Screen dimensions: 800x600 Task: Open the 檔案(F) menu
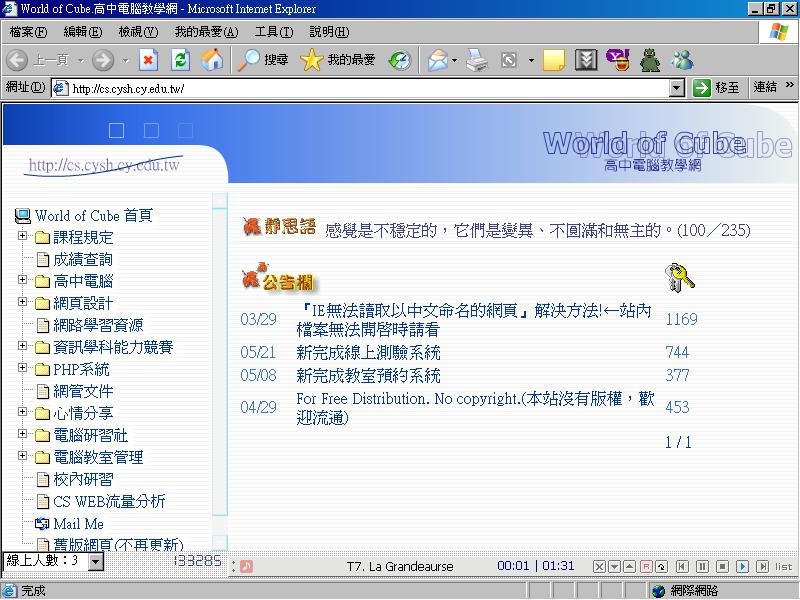28,32
